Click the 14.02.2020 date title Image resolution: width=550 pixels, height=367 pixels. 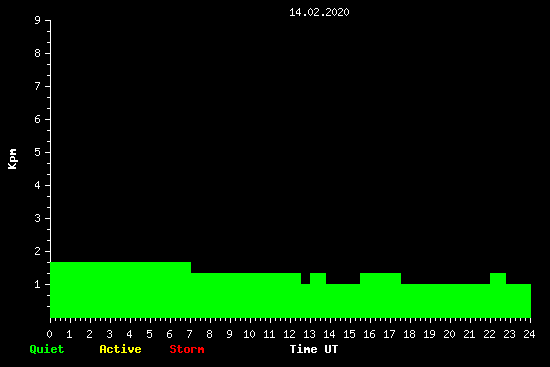319,12
